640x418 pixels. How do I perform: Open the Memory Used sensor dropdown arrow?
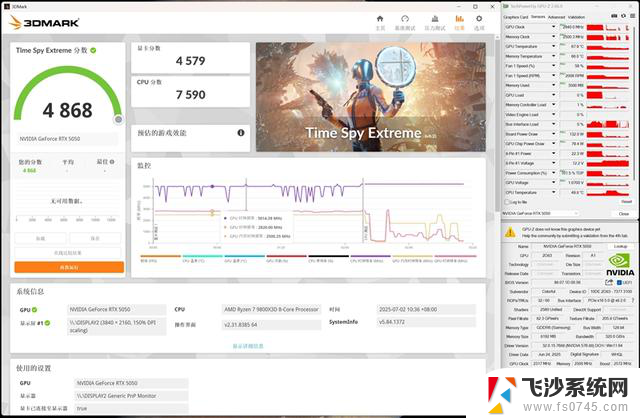[554, 85]
